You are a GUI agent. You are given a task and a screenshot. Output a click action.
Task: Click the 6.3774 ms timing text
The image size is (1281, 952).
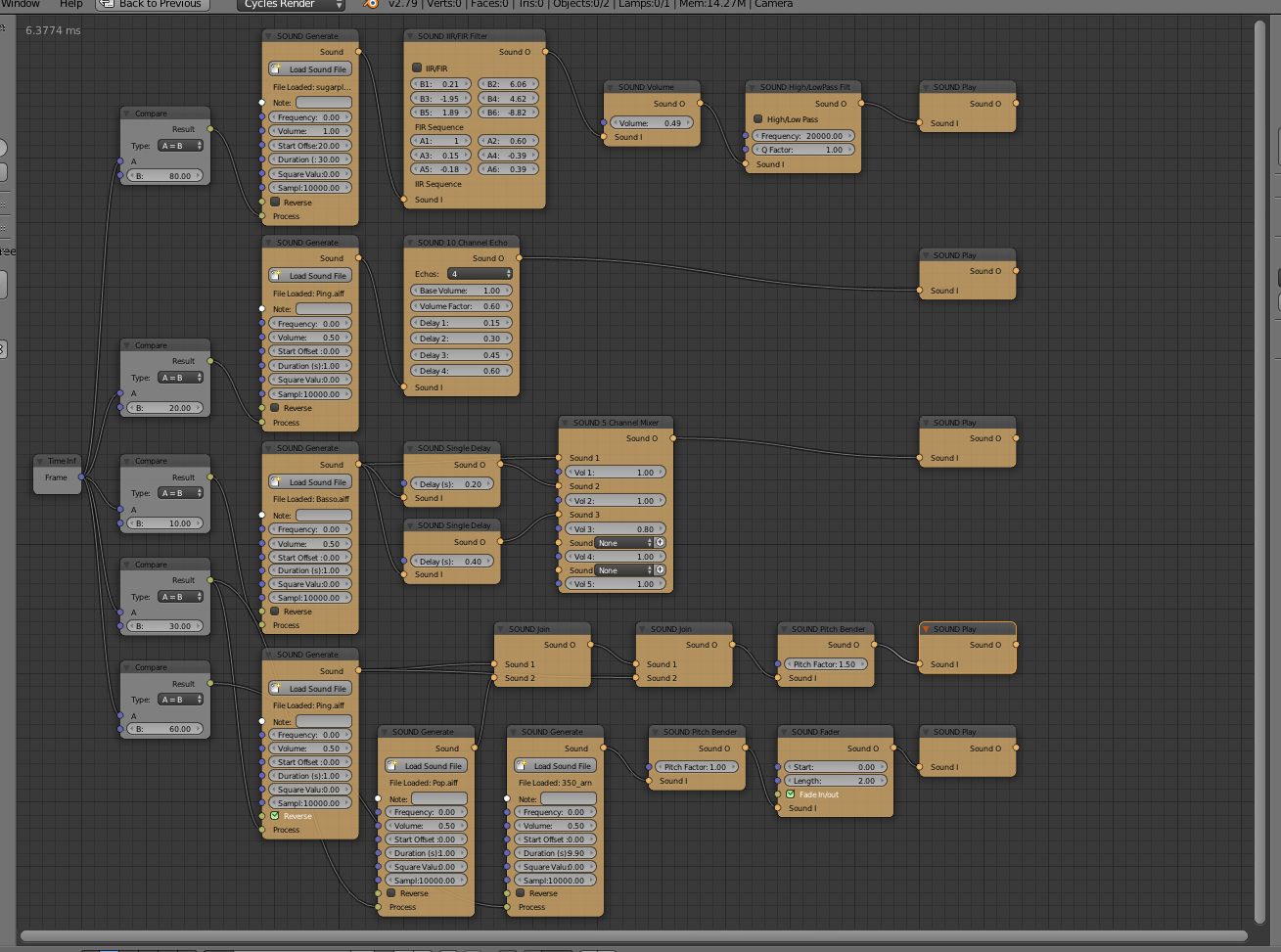tap(53, 30)
